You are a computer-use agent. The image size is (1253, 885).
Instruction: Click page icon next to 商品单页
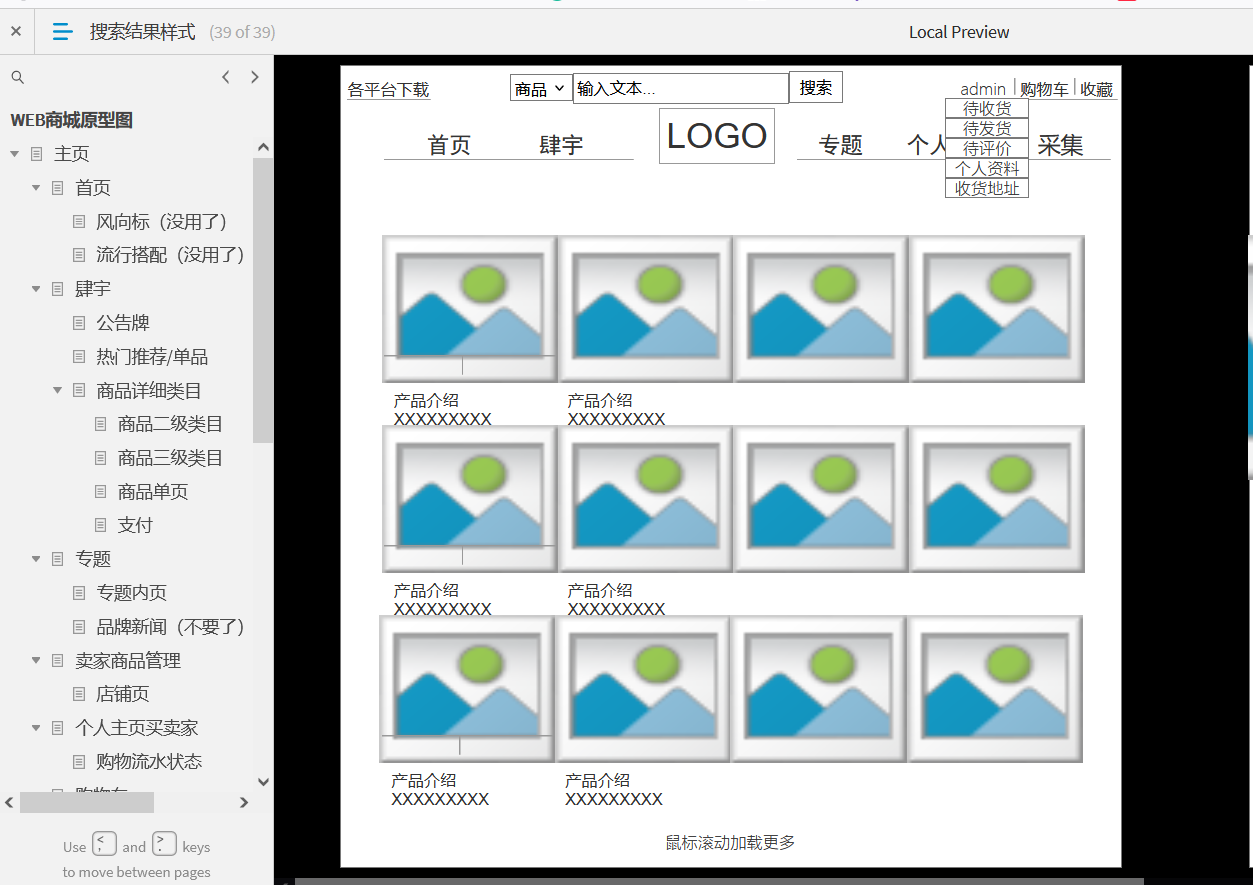coord(100,492)
